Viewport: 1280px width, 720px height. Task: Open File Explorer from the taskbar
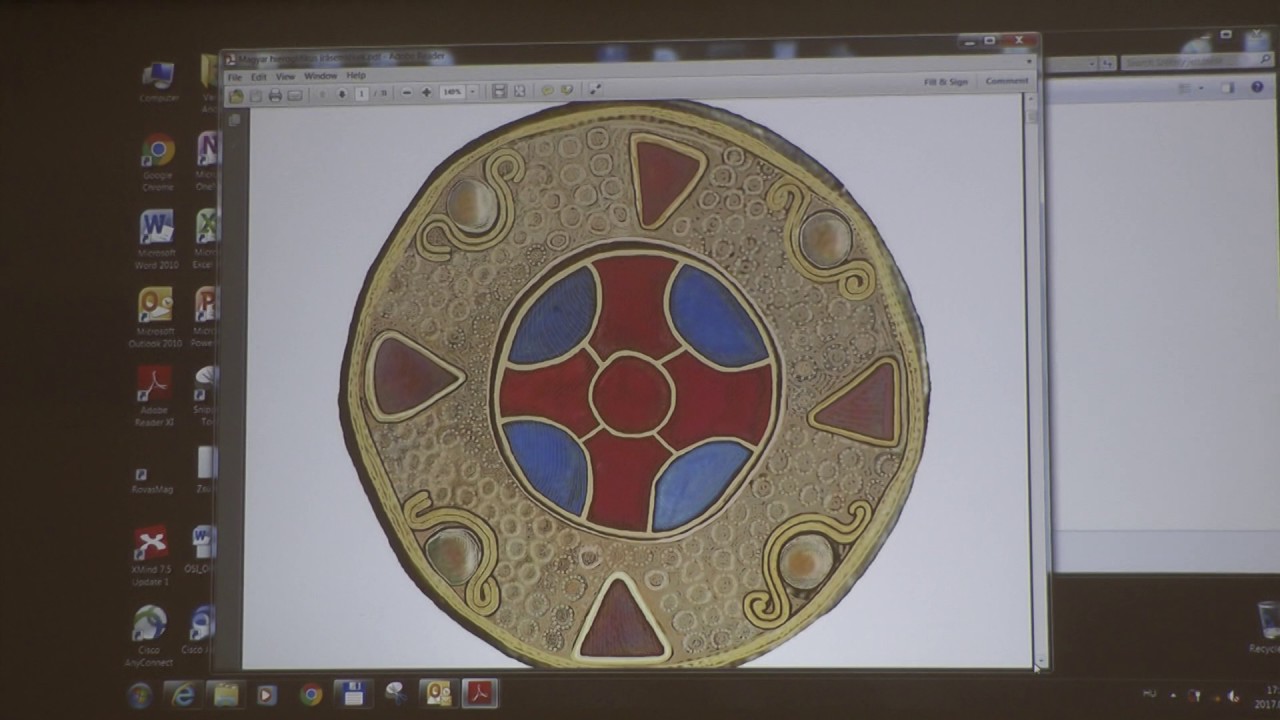(226, 695)
